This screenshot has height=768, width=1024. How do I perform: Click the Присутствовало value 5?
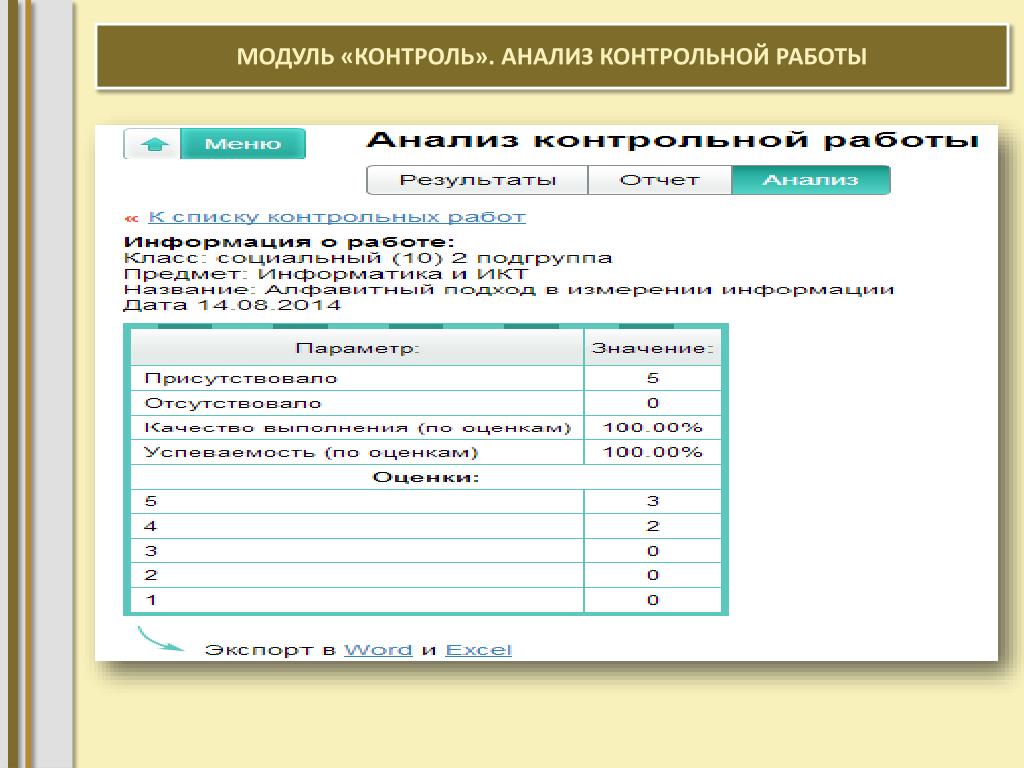[x=652, y=378]
